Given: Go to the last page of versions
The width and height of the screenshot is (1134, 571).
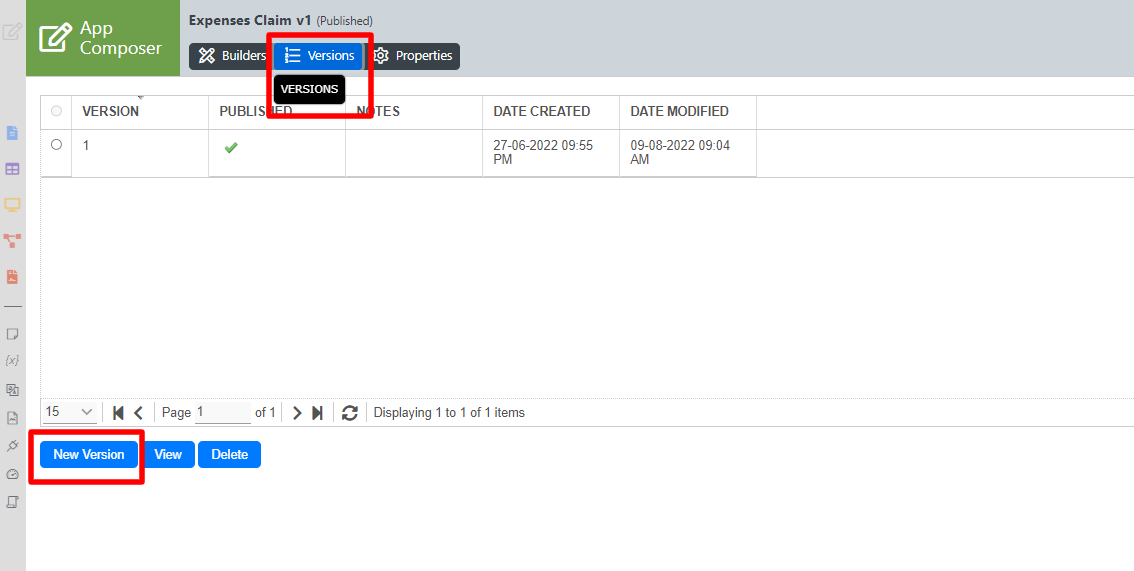Looking at the screenshot, I should (x=317, y=413).
